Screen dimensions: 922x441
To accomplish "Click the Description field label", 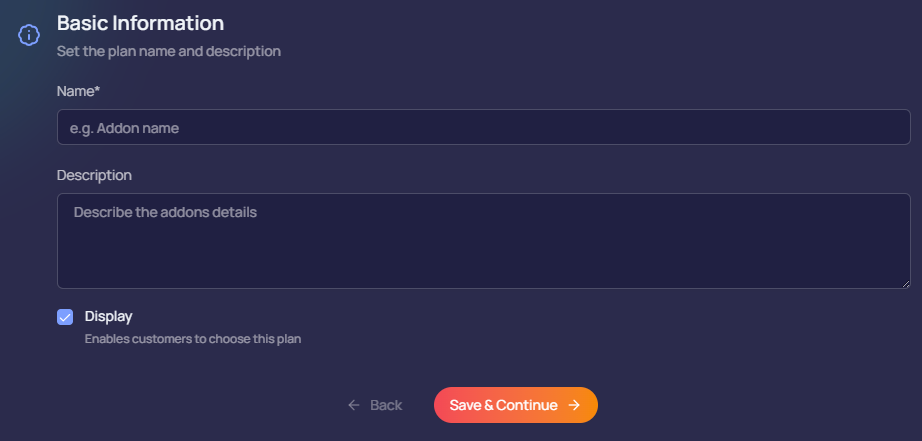I will [x=94, y=175].
